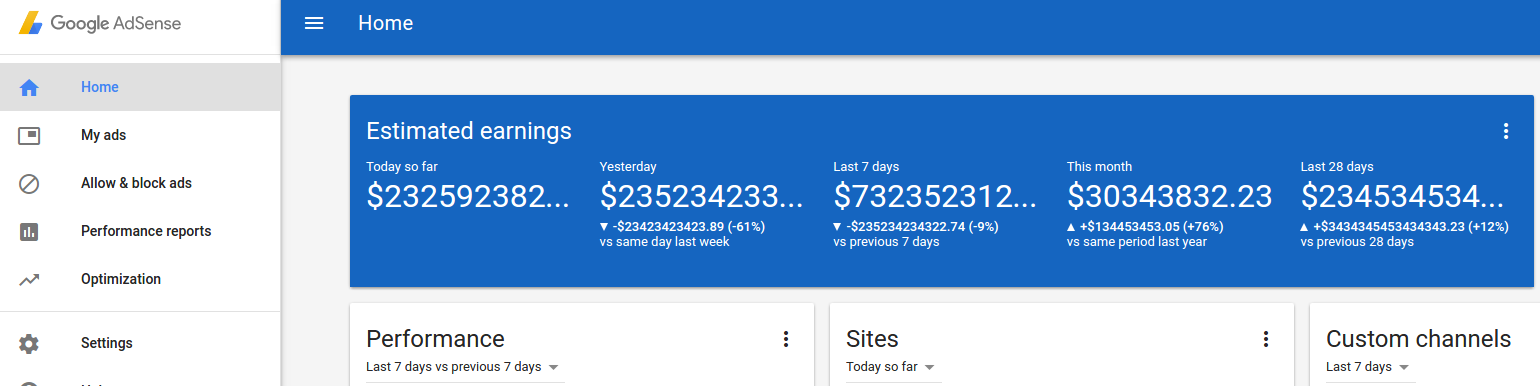
Task: Open the Estimated earnings card options menu
Action: pos(1506,131)
